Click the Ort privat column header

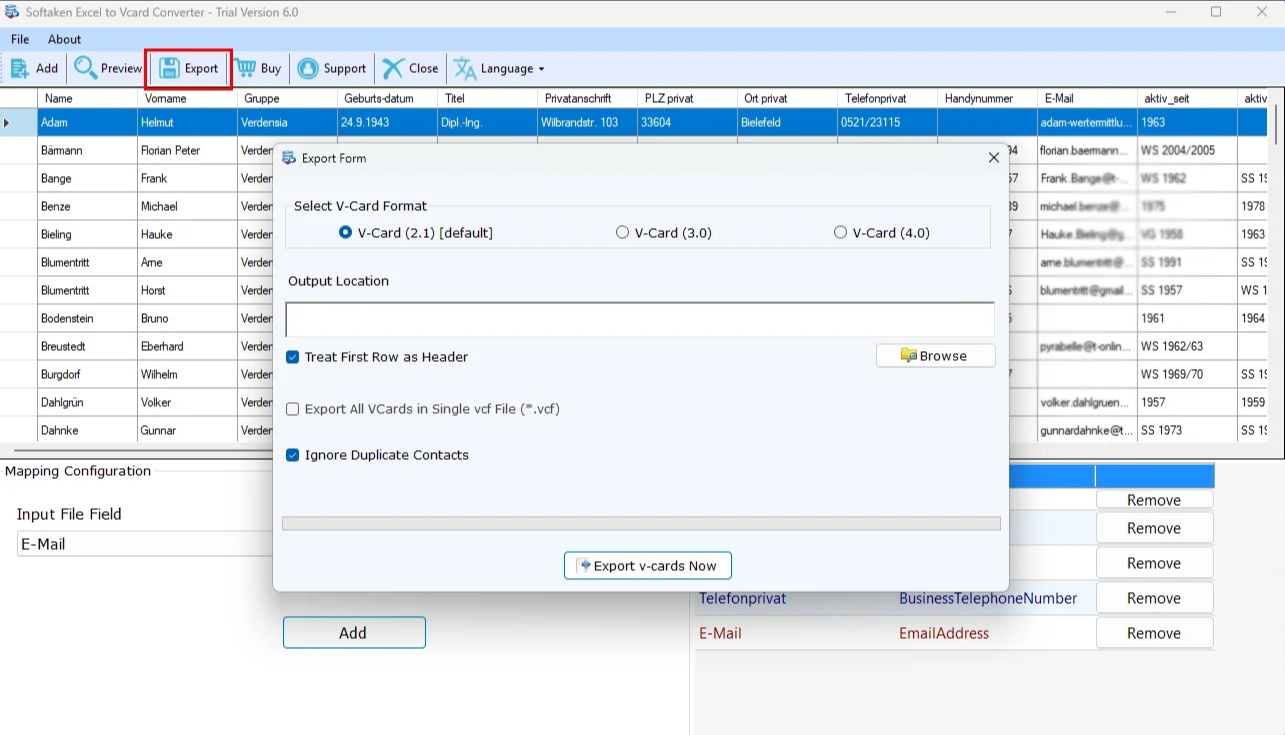787,98
